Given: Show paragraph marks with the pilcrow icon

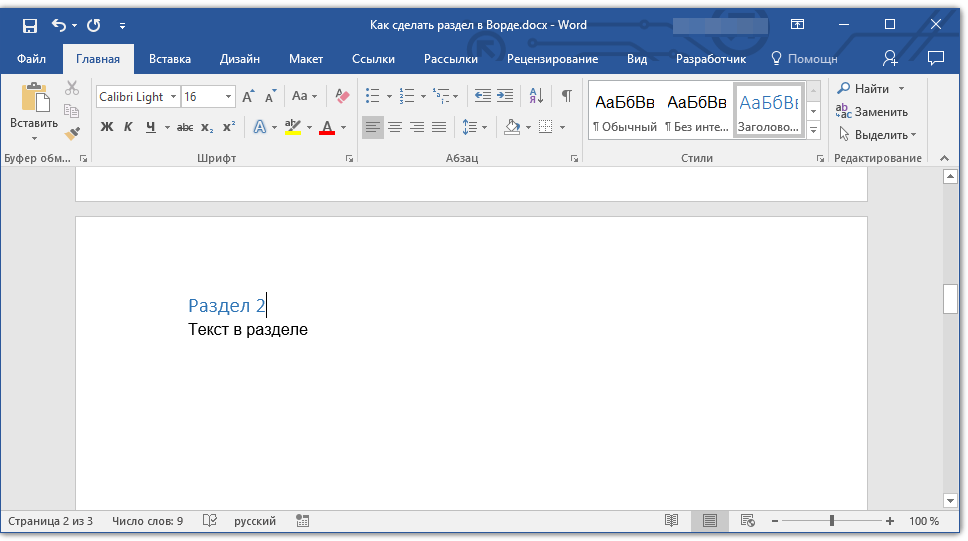Looking at the screenshot, I should 566,96.
